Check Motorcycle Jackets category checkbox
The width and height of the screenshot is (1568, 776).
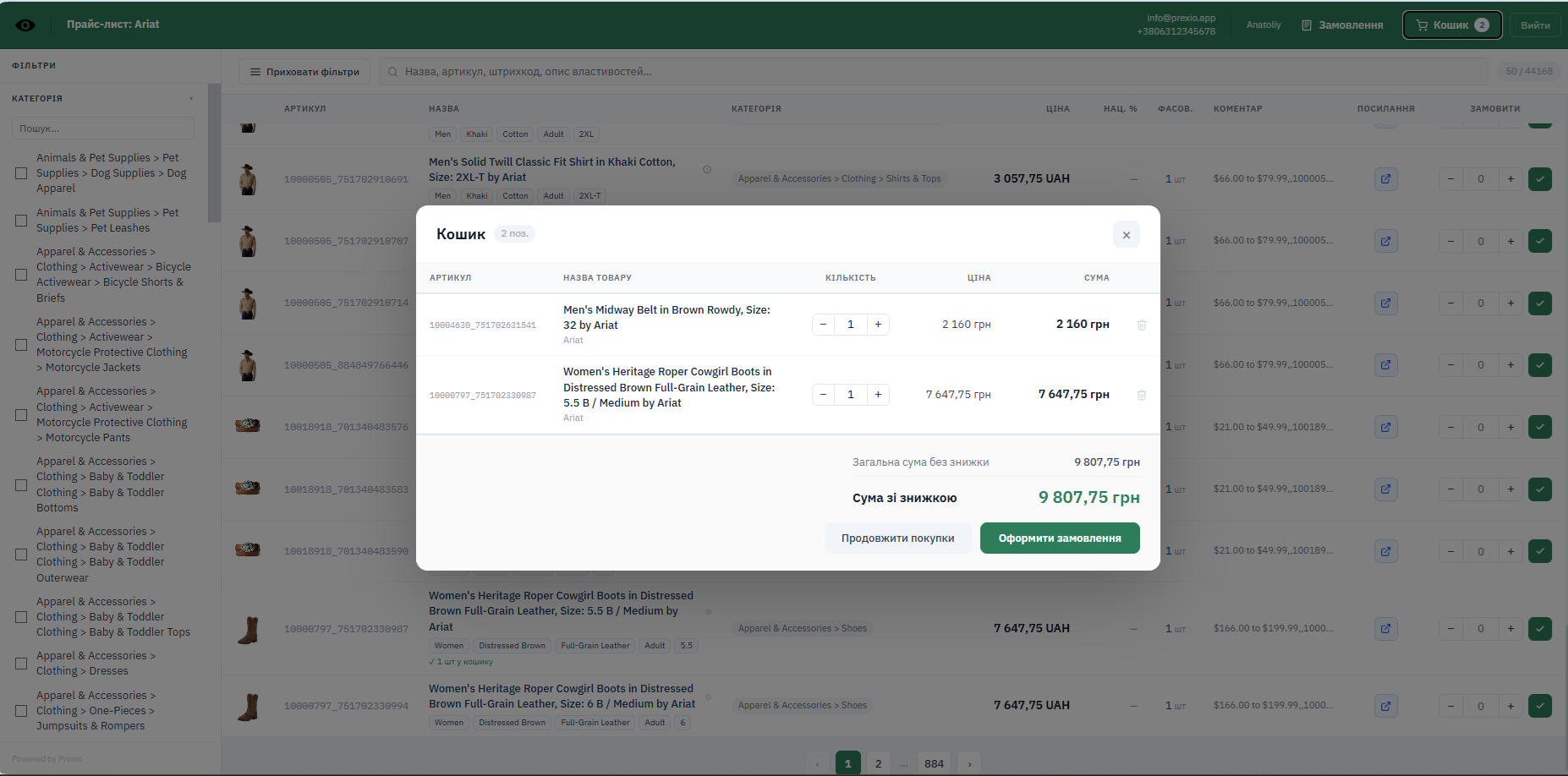(x=21, y=345)
